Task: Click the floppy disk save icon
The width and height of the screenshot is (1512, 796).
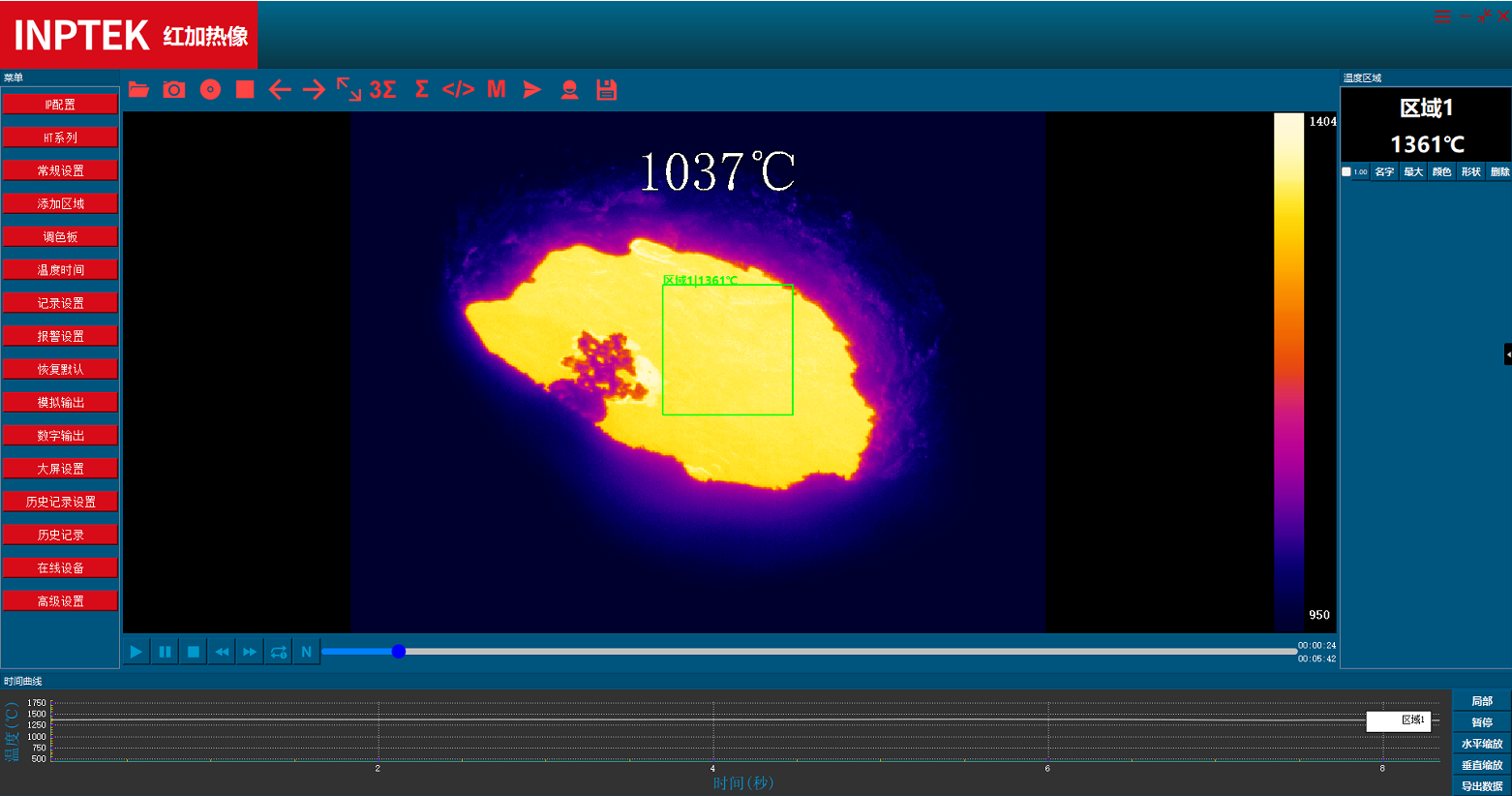Action: pos(607,90)
